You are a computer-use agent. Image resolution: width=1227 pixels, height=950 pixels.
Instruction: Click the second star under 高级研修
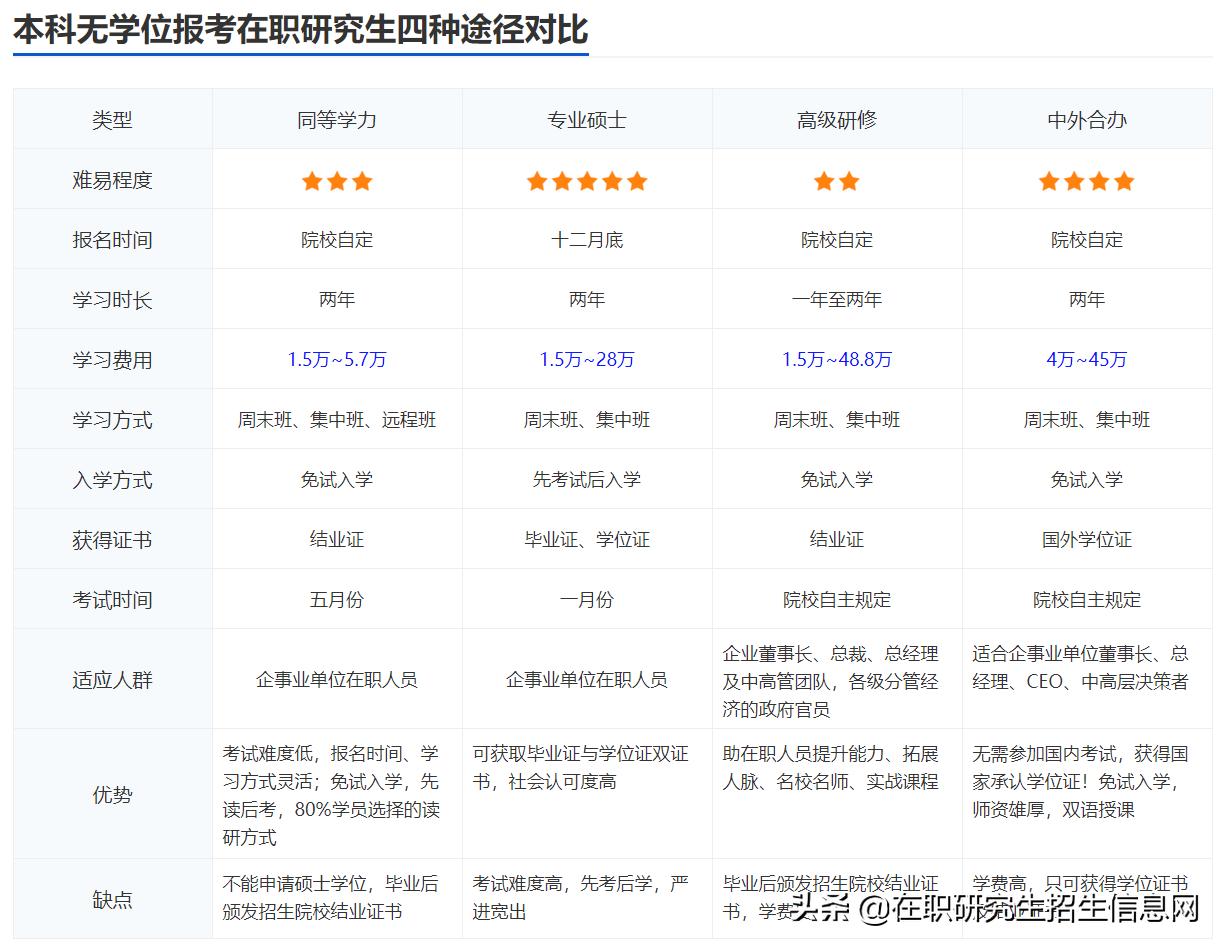click(850, 181)
